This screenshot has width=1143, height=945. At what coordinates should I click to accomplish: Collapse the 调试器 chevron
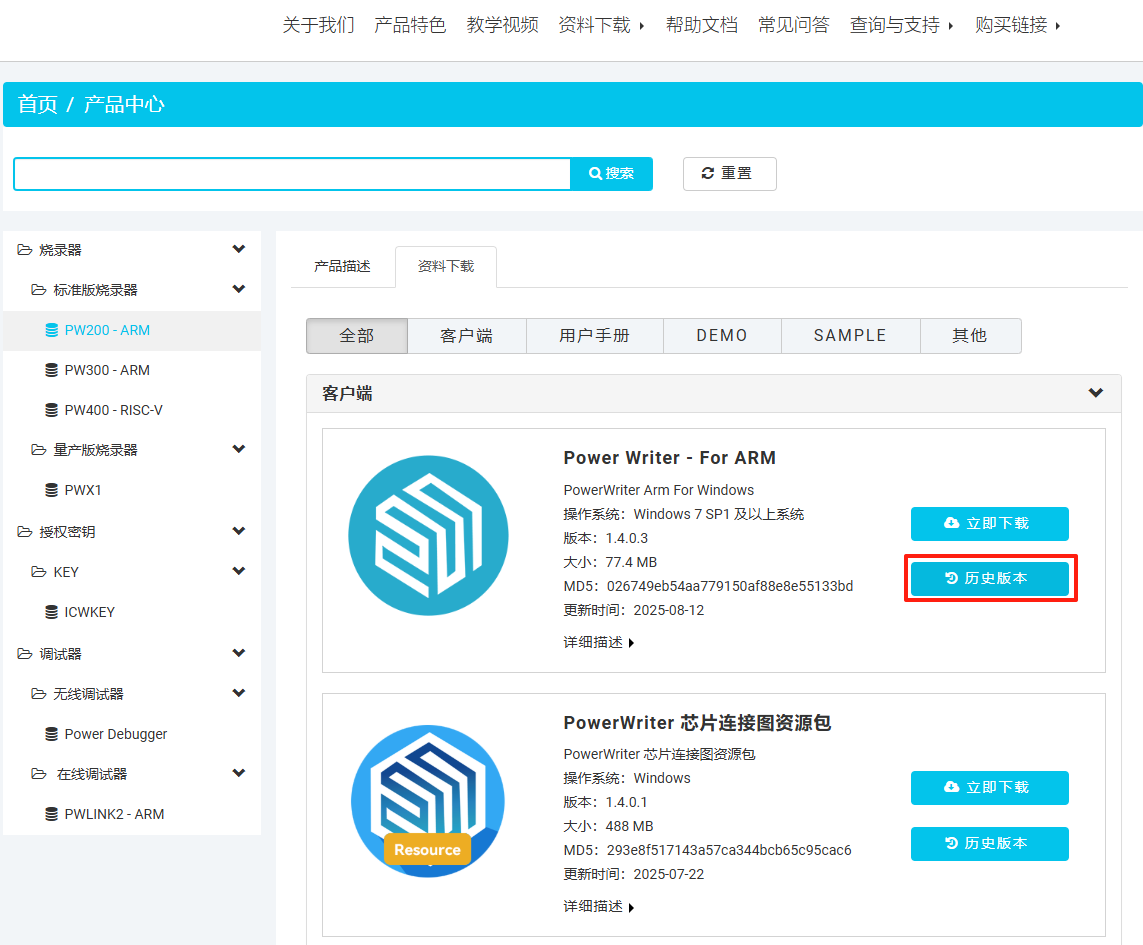[x=238, y=653]
